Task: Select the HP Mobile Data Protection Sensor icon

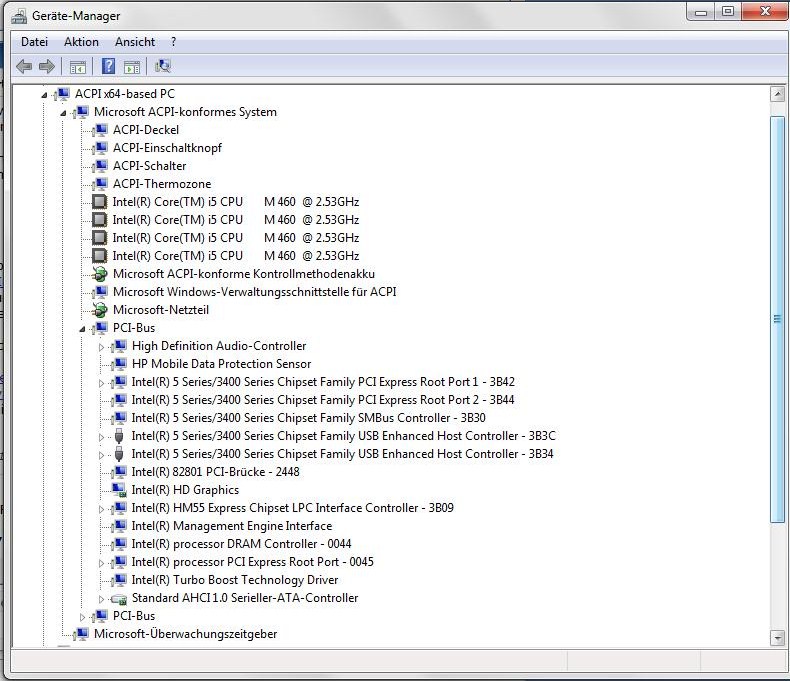Action: pos(119,364)
